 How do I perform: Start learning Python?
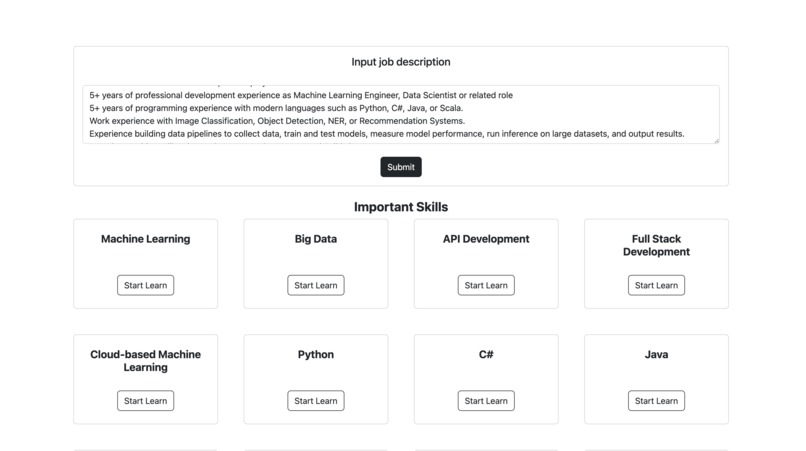[316, 401]
